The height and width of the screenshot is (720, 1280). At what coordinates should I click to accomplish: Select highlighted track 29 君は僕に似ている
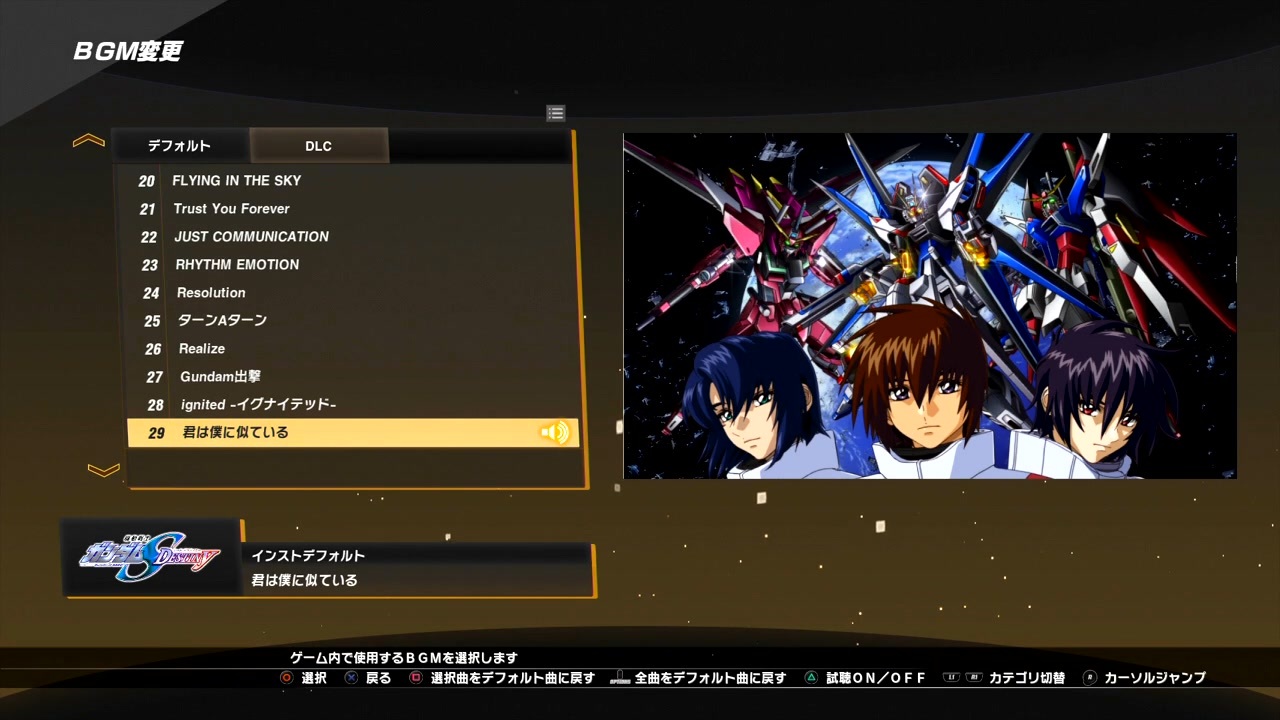(353, 433)
